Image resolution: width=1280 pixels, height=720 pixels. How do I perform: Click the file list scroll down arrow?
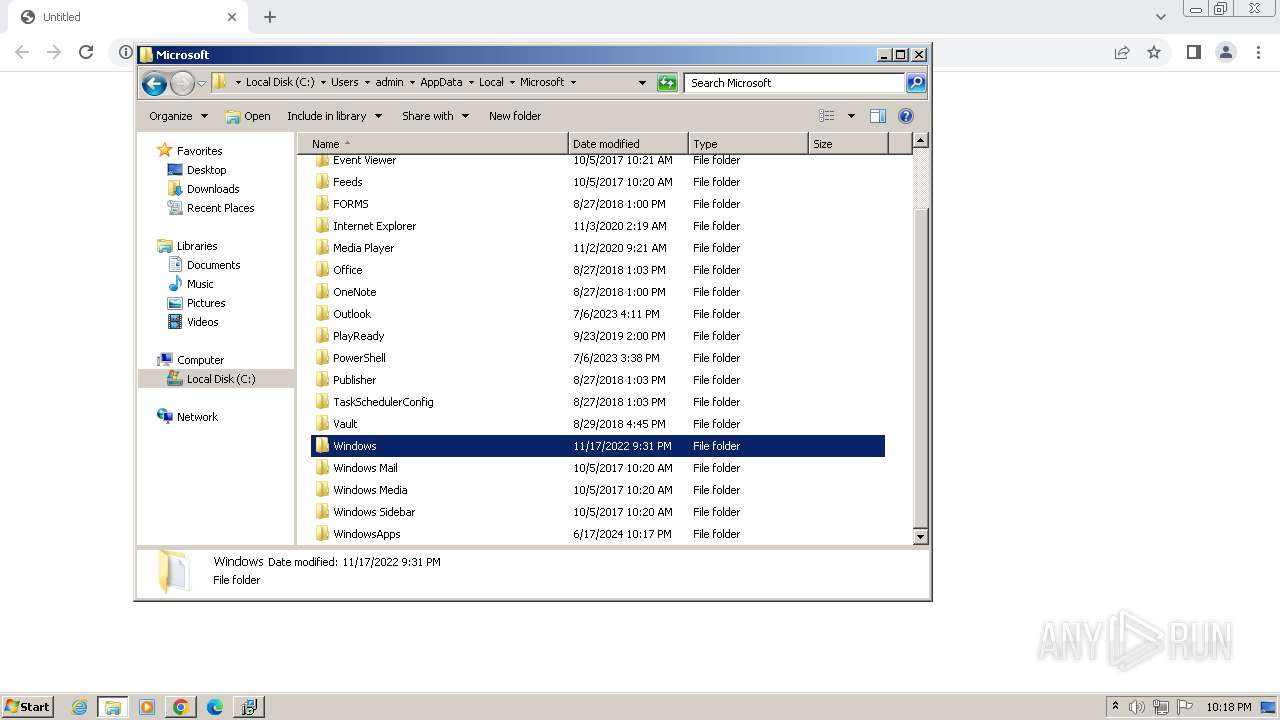[921, 537]
